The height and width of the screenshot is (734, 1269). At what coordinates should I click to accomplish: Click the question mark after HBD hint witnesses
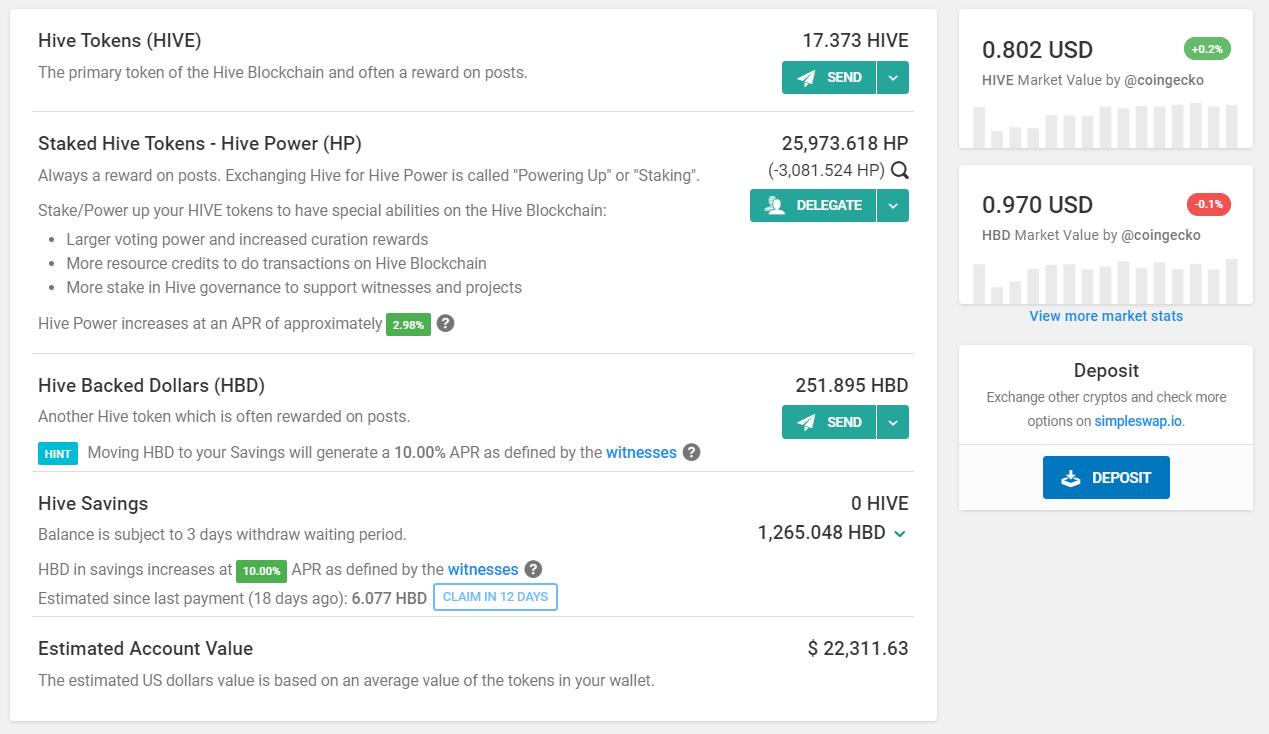point(691,452)
